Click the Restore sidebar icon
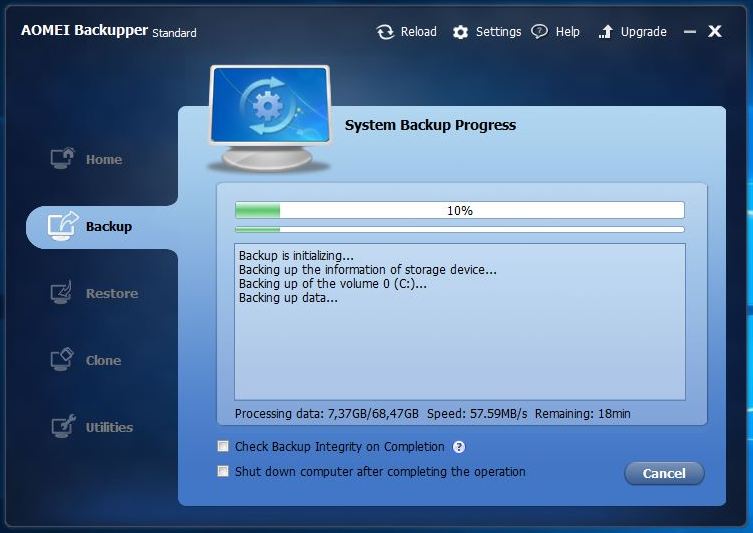Screen dimensions: 753x533 (61, 292)
